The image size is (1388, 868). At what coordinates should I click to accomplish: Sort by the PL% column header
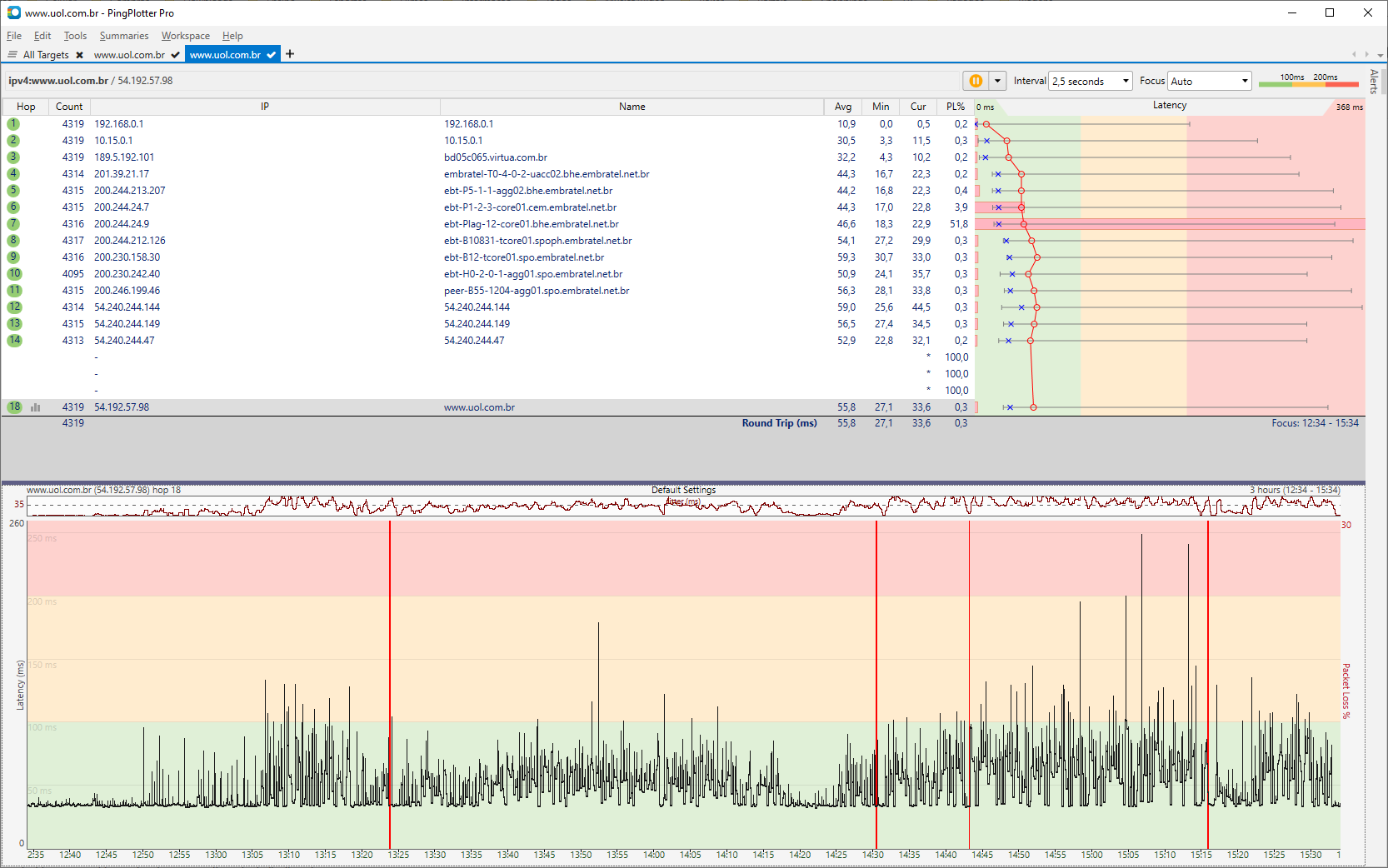[x=955, y=107]
